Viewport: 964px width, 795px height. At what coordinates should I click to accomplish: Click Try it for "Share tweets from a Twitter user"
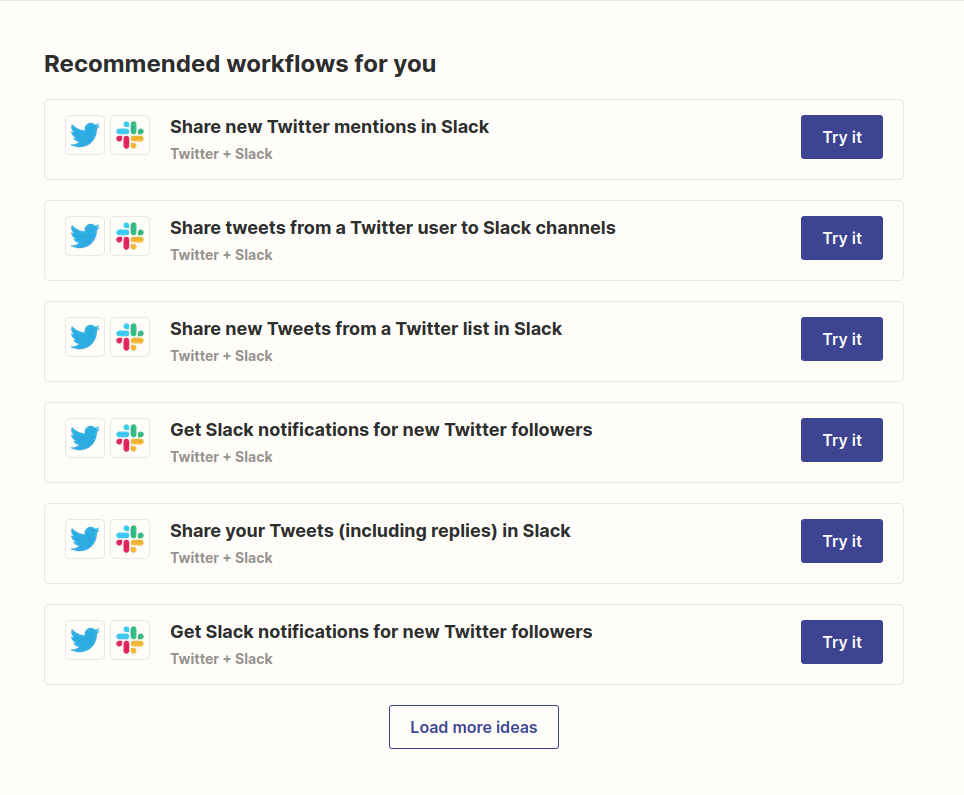pos(842,238)
